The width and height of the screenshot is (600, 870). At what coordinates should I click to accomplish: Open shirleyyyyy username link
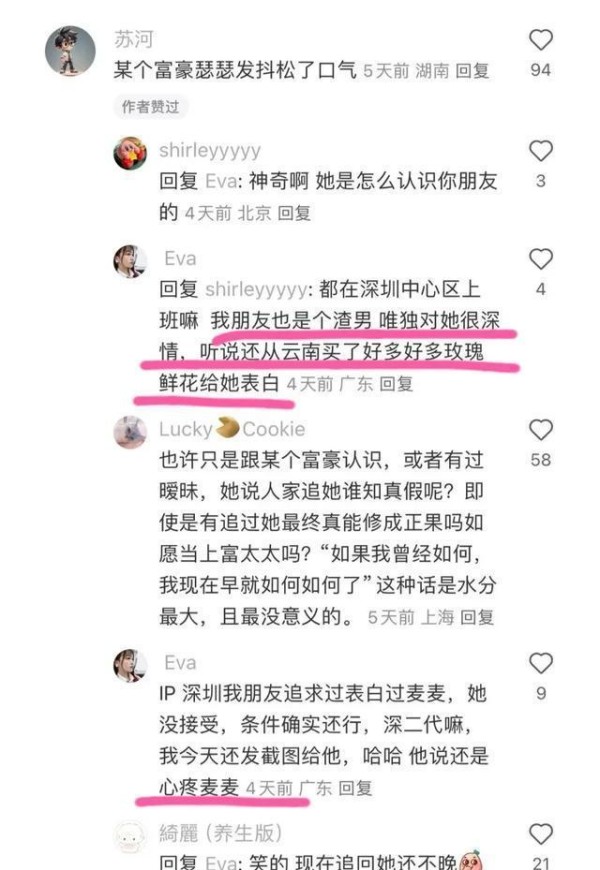click(x=210, y=150)
